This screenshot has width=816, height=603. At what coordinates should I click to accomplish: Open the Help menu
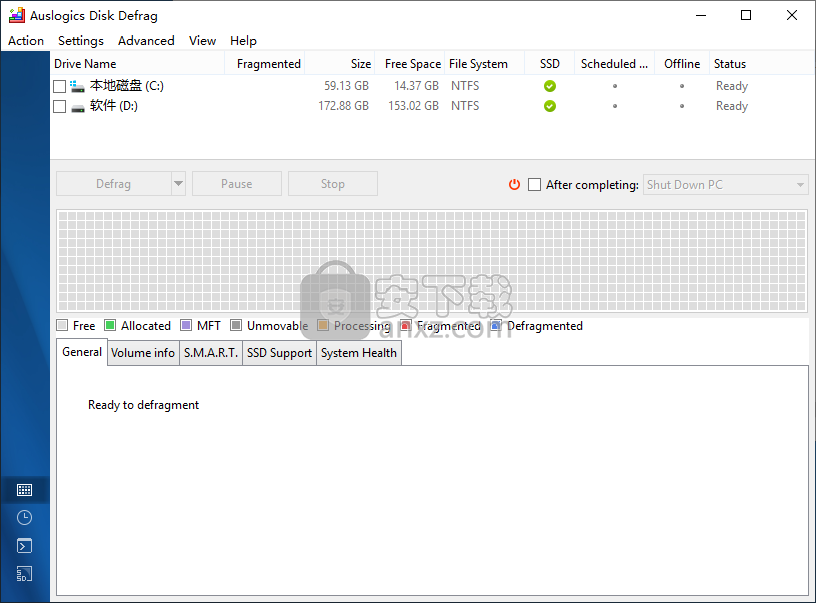coord(244,41)
